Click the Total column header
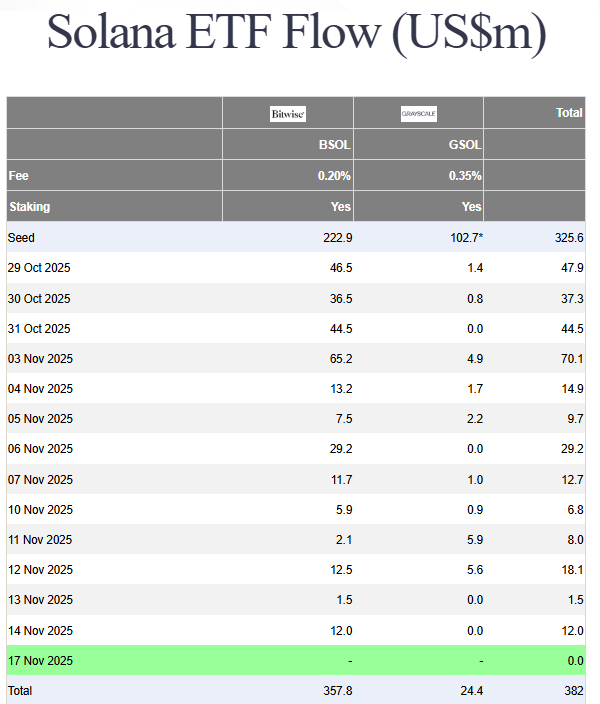This screenshot has height=704, width=600. click(x=569, y=113)
